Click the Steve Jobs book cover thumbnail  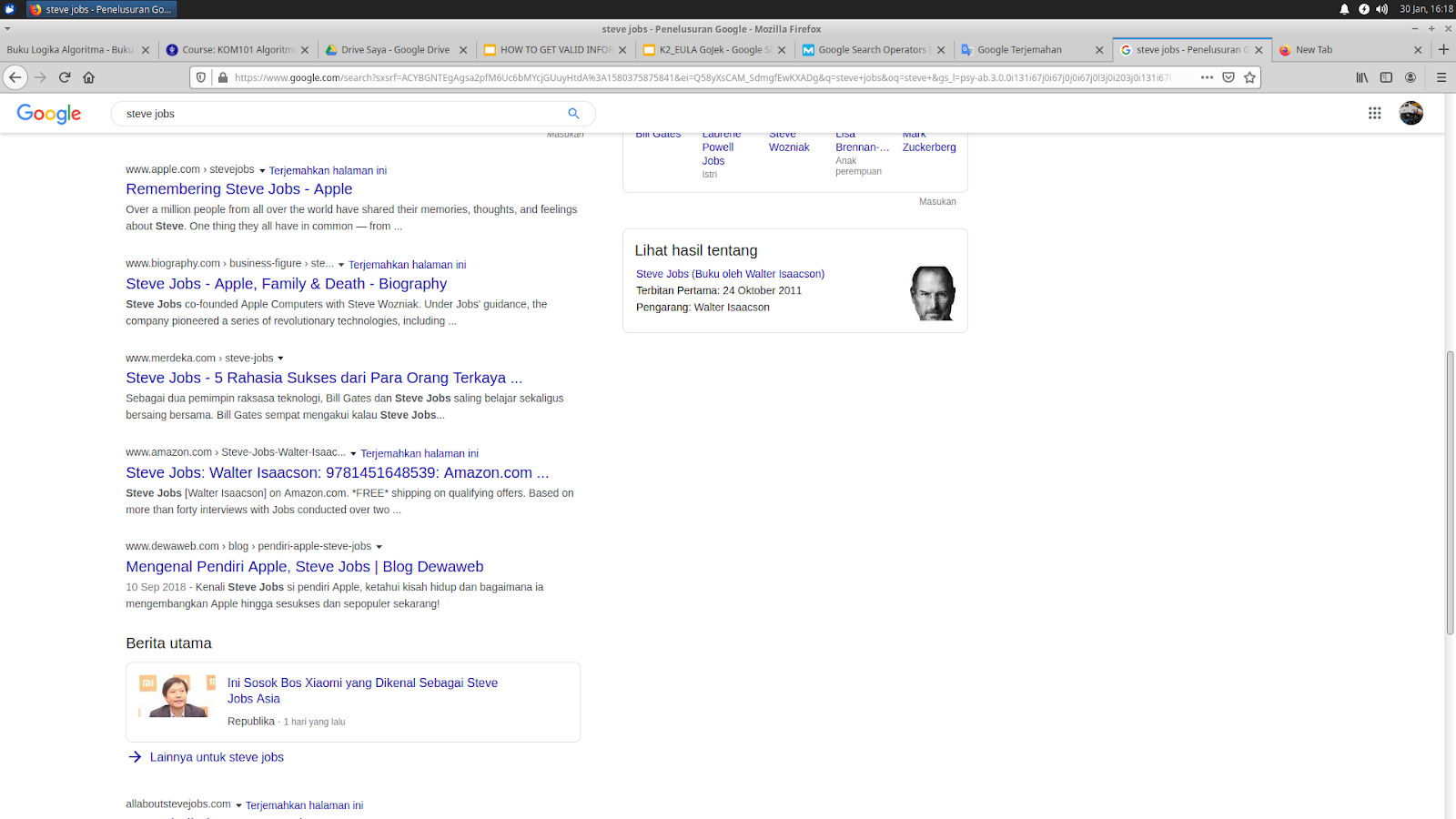[x=932, y=293]
